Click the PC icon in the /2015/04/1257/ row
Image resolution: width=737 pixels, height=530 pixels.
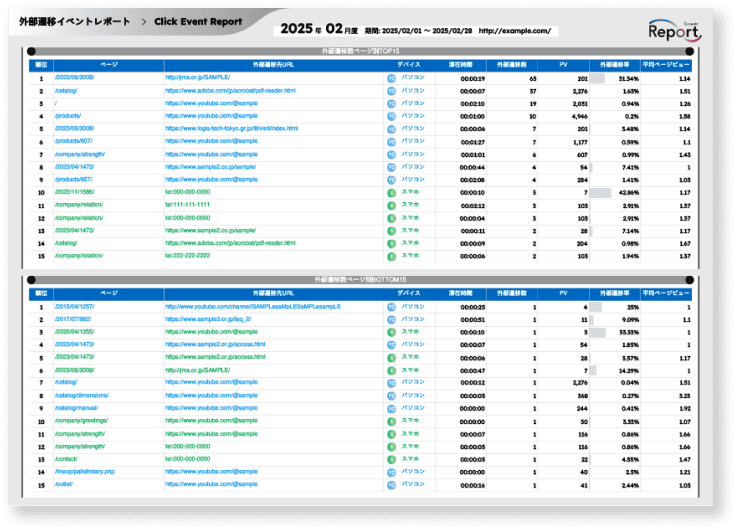[392, 306]
